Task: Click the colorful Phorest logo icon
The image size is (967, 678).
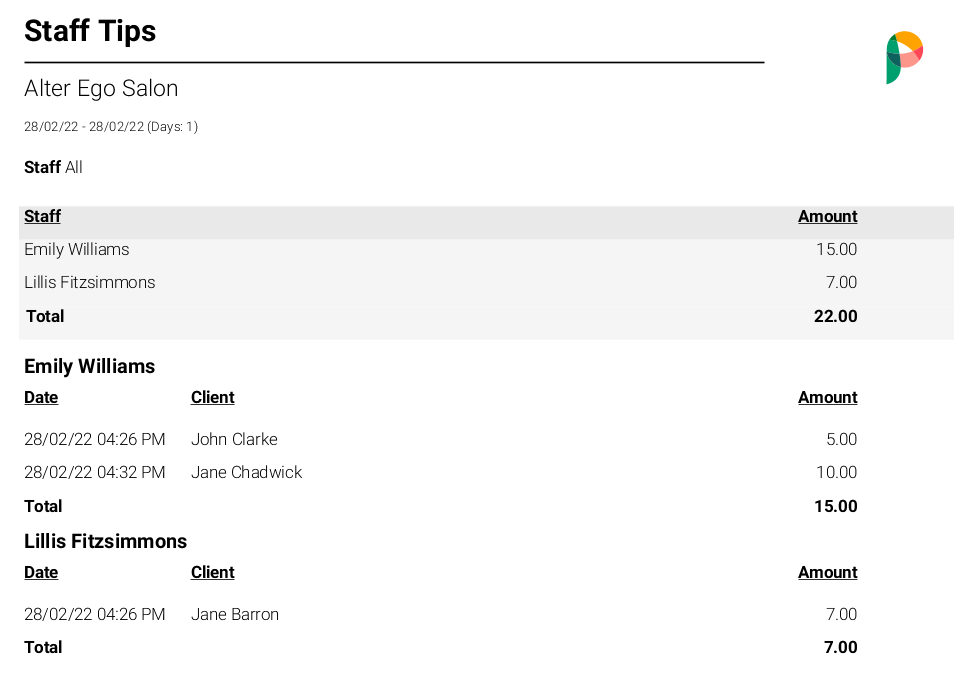Action: 904,57
